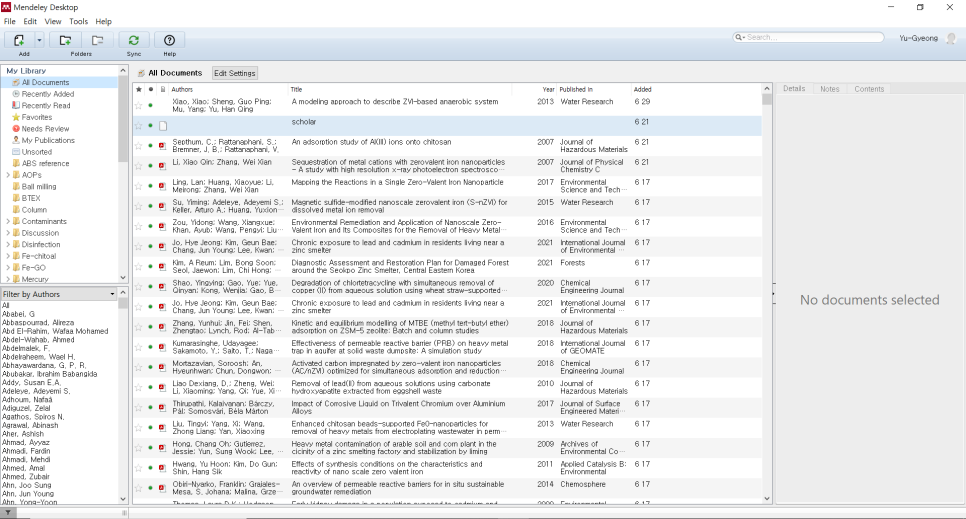Open PDF icon for chitosan adsorption study

click(163, 145)
